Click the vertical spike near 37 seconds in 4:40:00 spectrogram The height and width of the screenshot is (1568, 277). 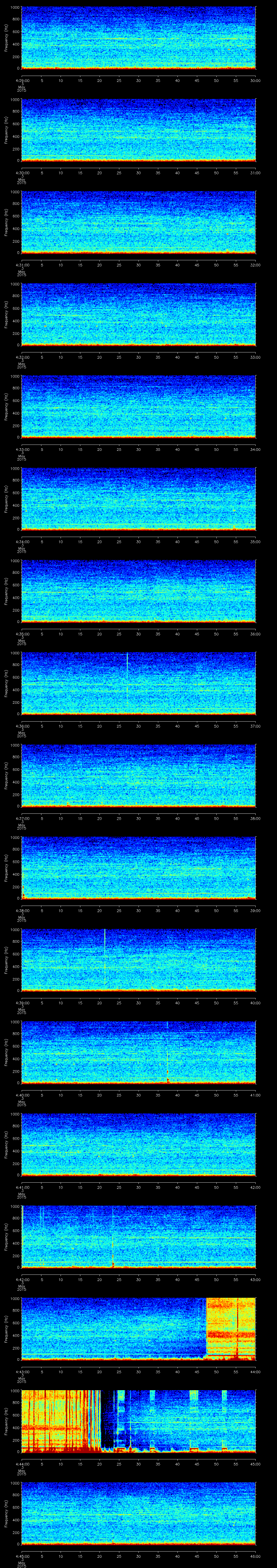pyautogui.click(x=167, y=1052)
